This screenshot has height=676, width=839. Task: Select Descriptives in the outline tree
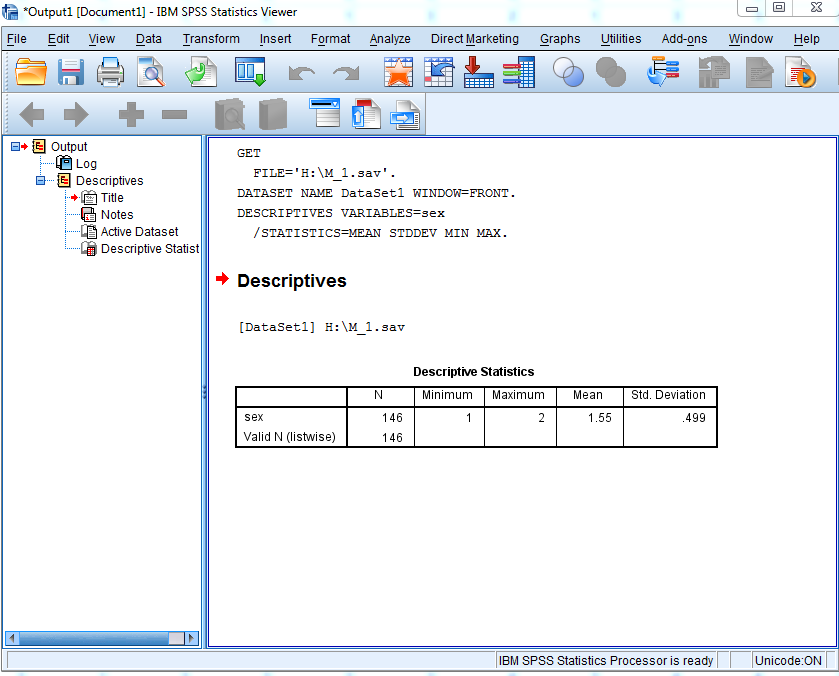click(x=110, y=181)
